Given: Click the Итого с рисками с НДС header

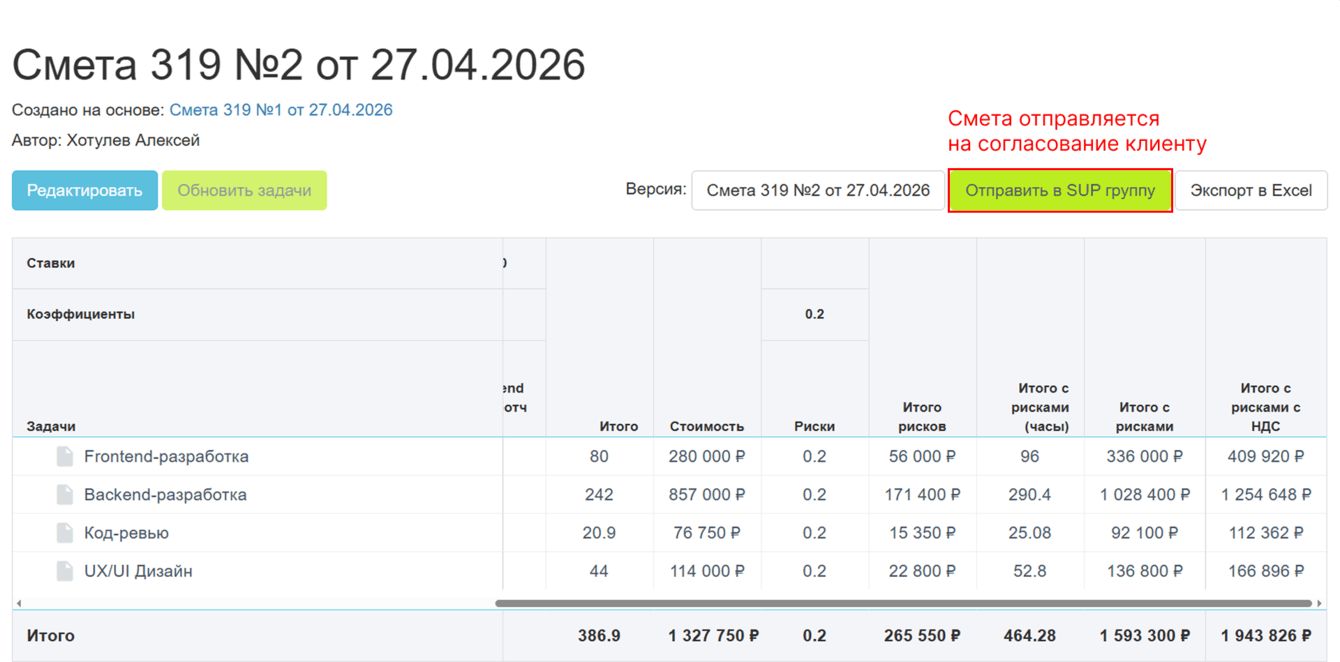Looking at the screenshot, I should coord(1265,407).
